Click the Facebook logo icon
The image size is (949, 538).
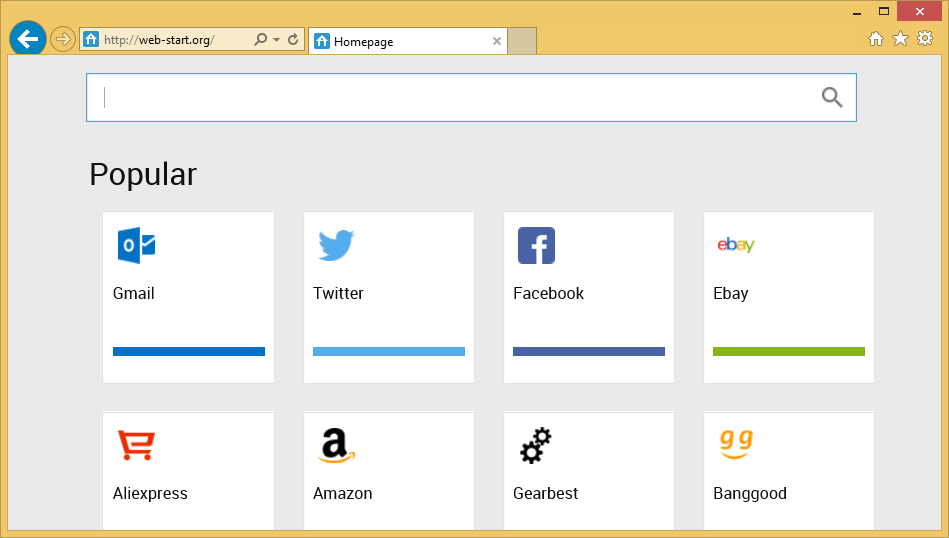click(536, 246)
